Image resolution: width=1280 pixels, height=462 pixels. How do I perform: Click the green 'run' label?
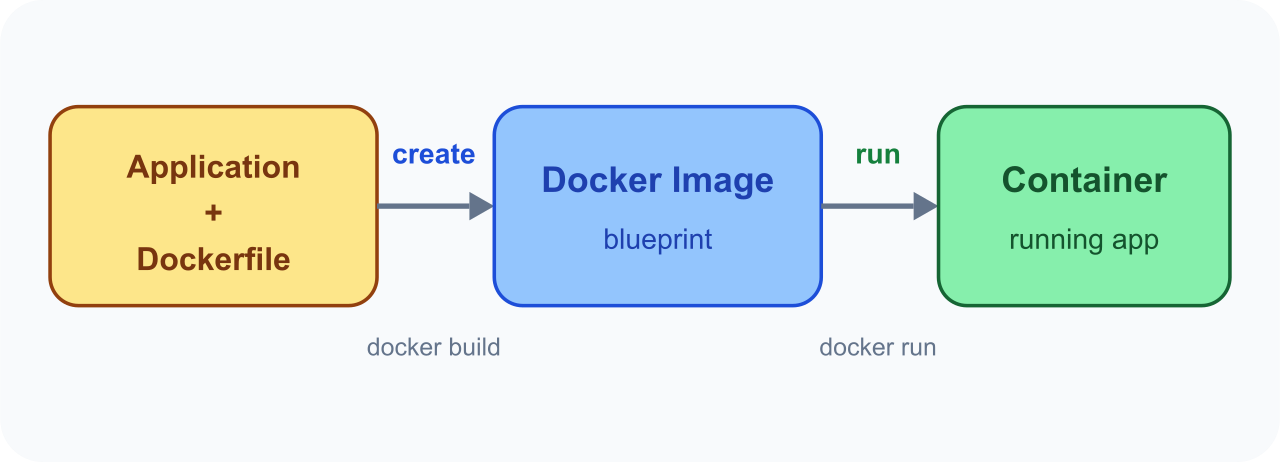pos(878,155)
